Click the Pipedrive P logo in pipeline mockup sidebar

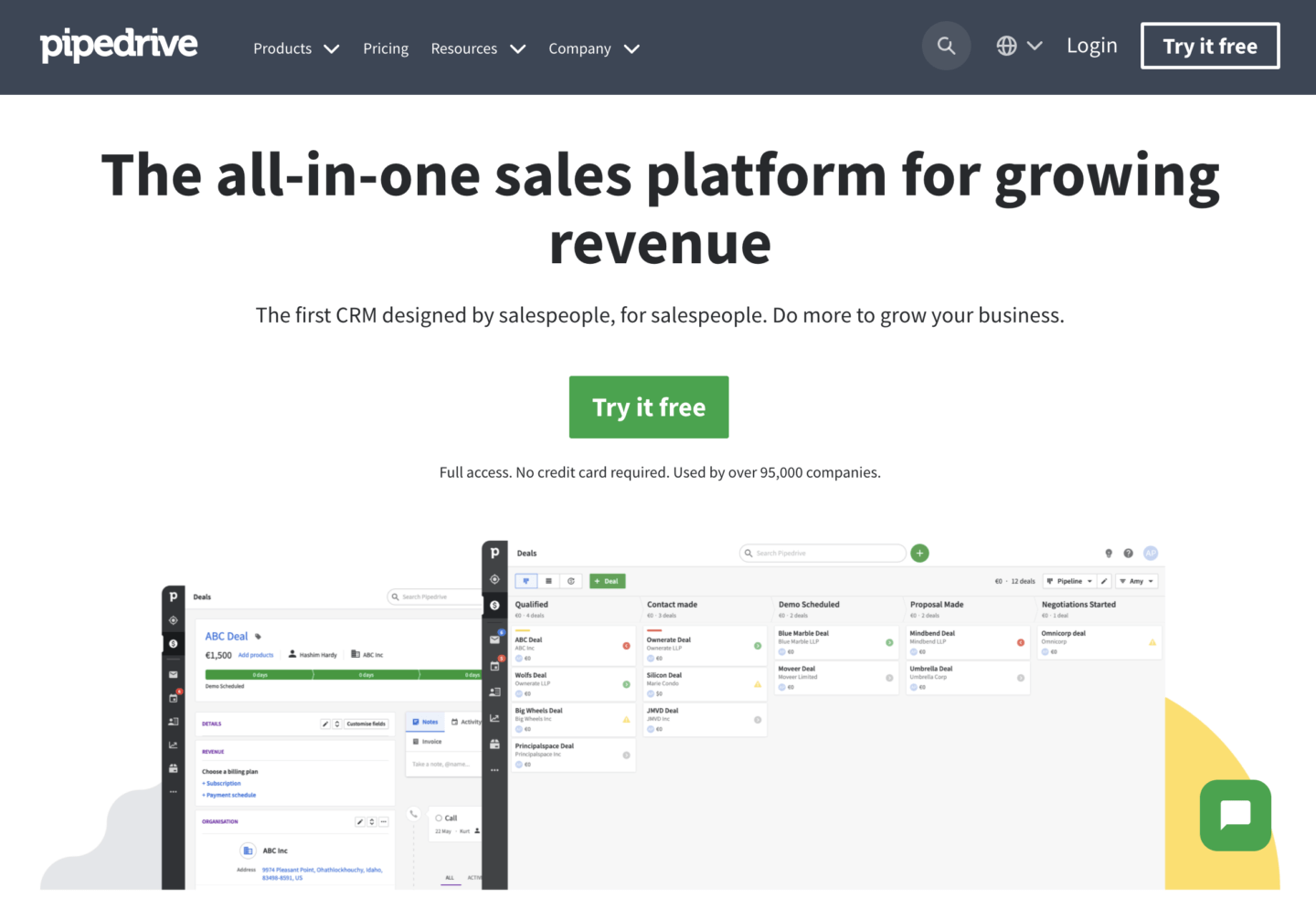(494, 553)
